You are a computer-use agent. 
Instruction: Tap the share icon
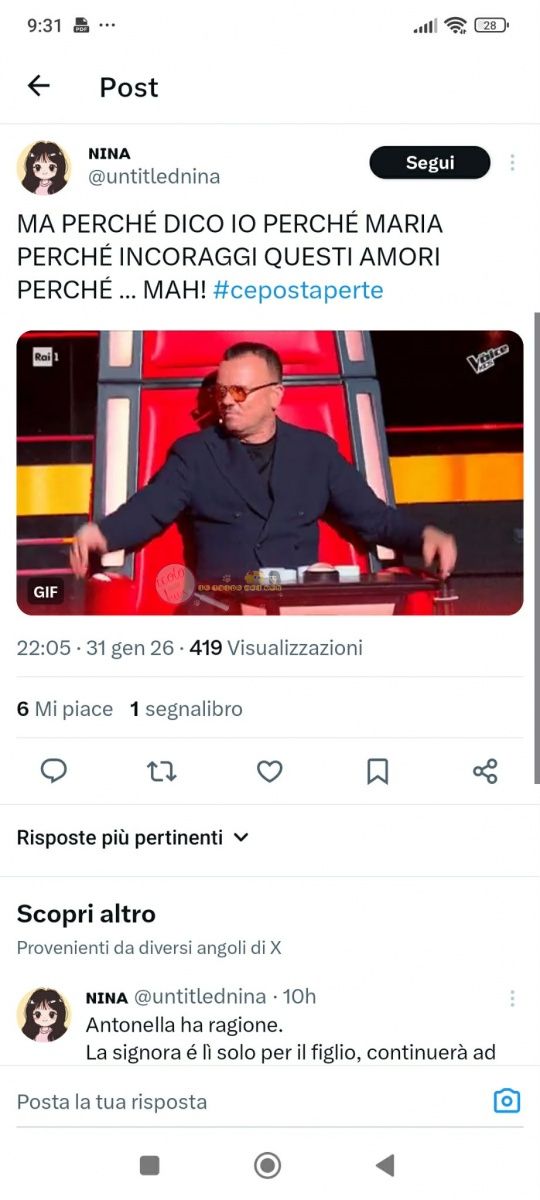click(x=485, y=771)
